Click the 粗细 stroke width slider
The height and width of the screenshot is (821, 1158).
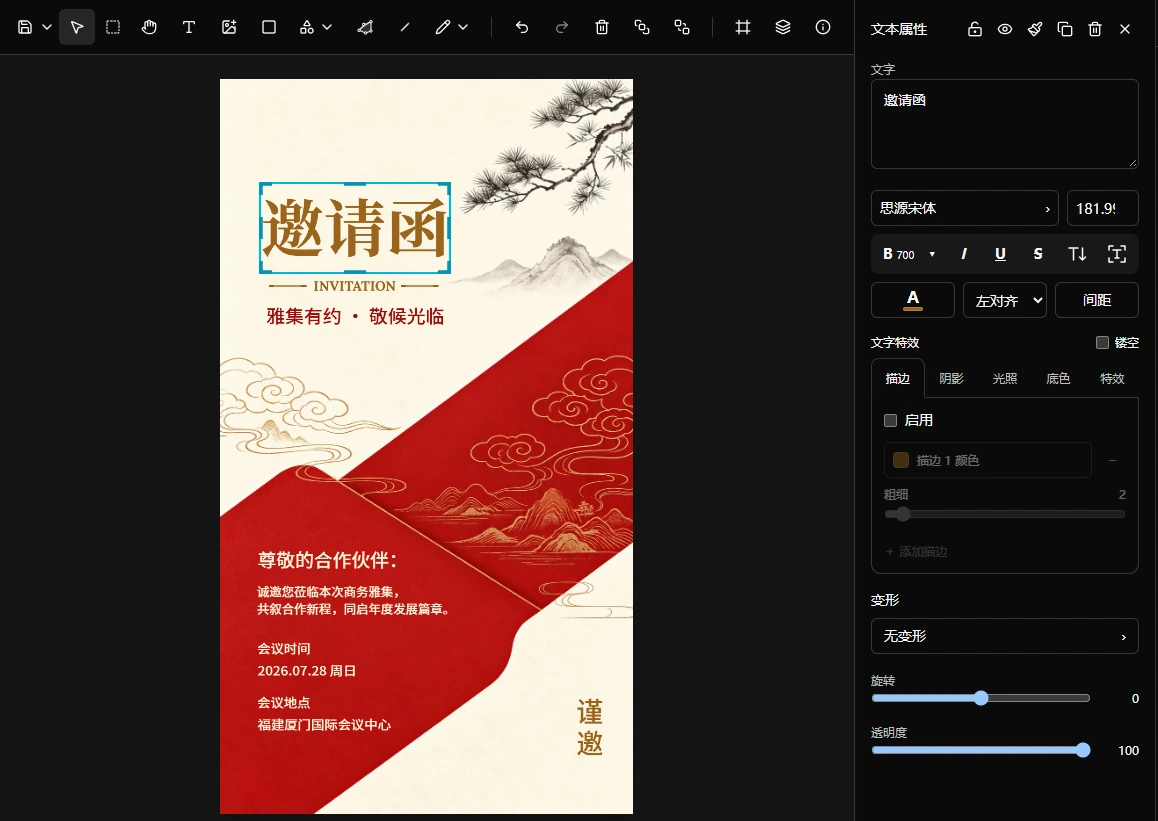point(1004,514)
